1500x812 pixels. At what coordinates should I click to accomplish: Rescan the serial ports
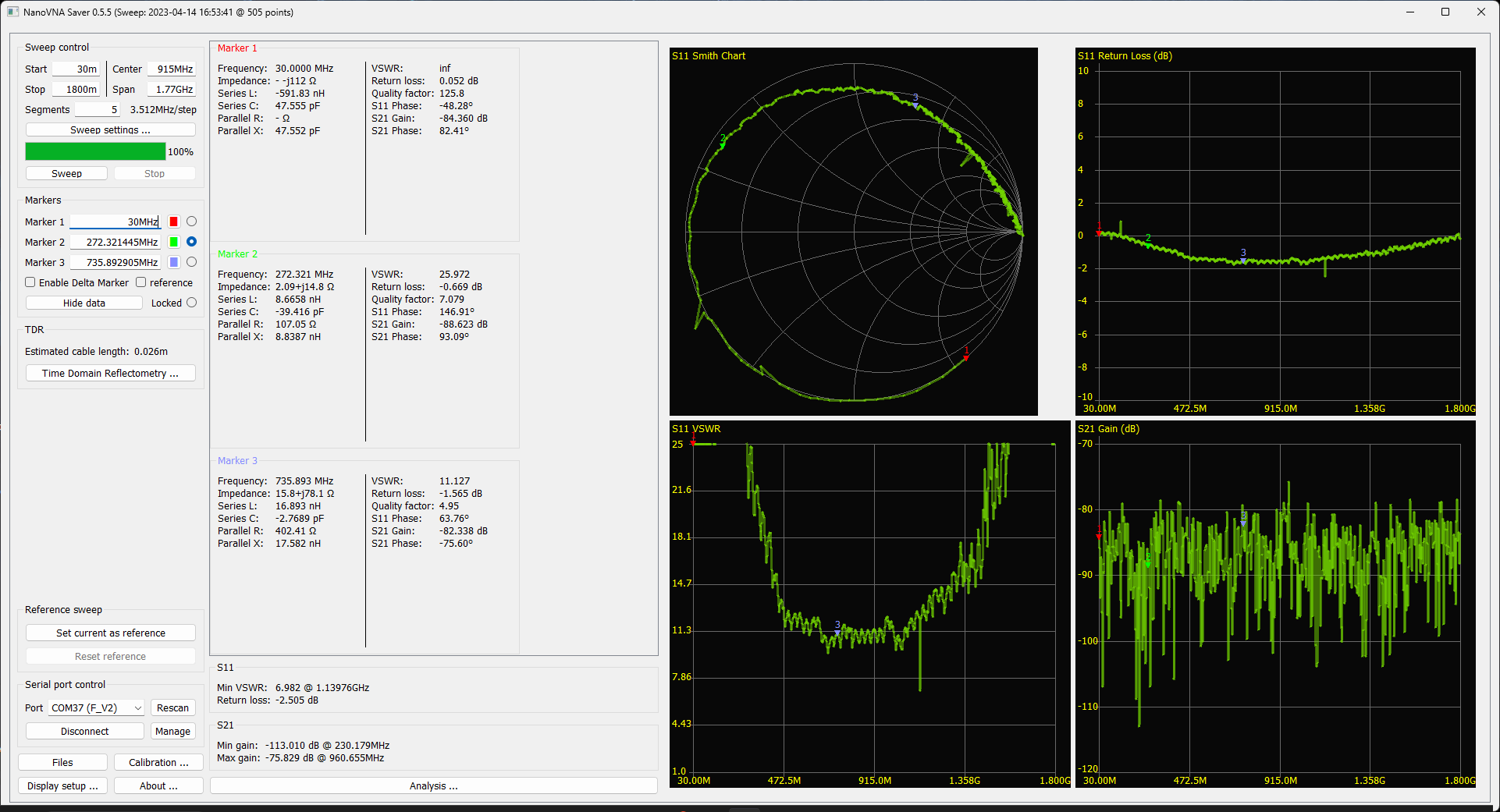tap(172, 707)
